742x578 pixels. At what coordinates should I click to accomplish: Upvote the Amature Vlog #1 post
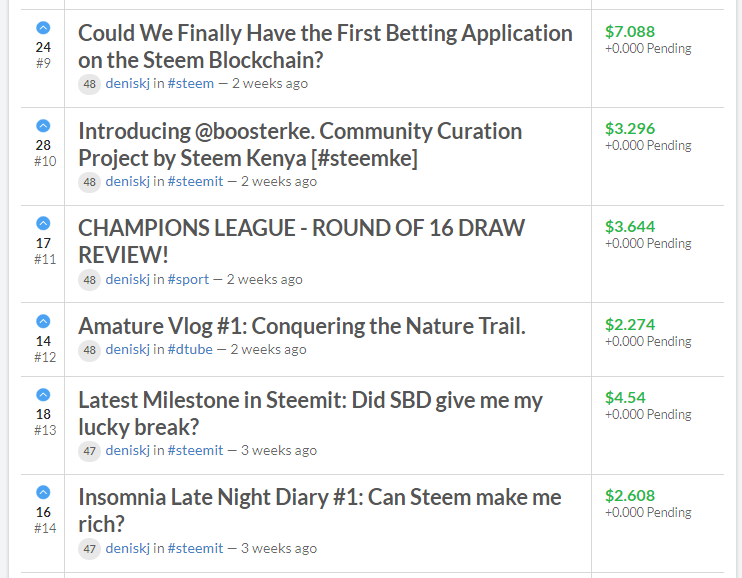click(x=43, y=322)
